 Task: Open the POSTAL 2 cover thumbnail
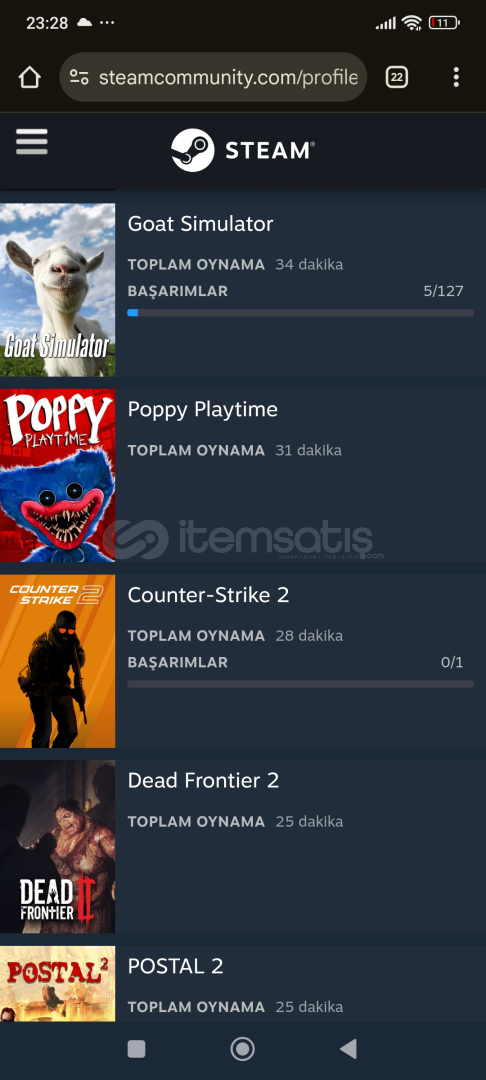[x=57, y=984]
